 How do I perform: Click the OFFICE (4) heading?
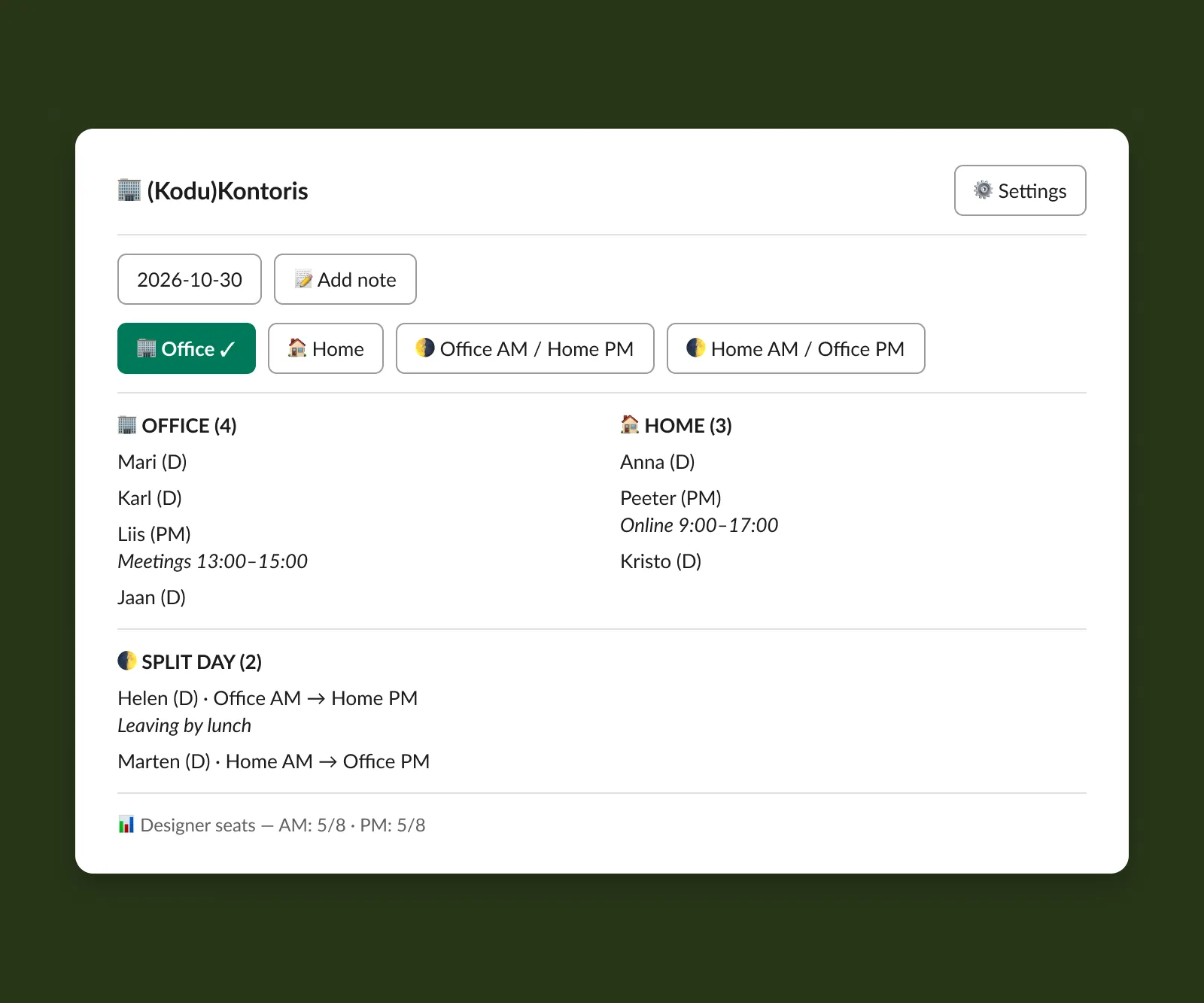189,426
